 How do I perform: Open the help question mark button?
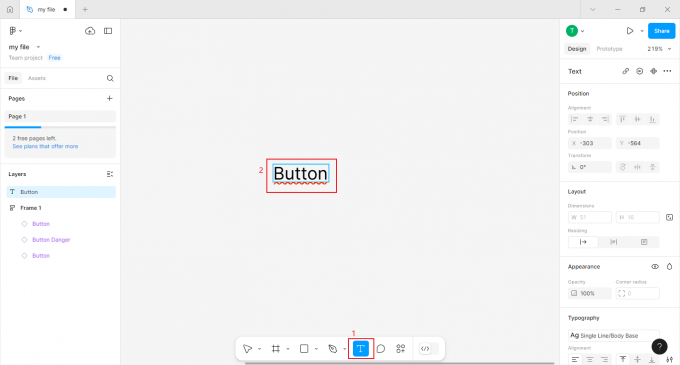[x=659, y=346]
